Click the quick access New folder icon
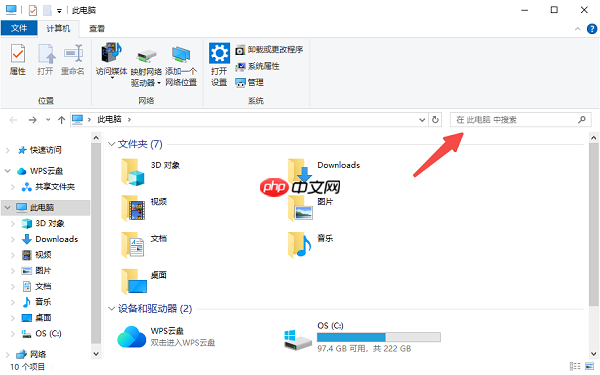Image resolution: width=600 pixels, height=375 pixels. click(x=47, y=10)
